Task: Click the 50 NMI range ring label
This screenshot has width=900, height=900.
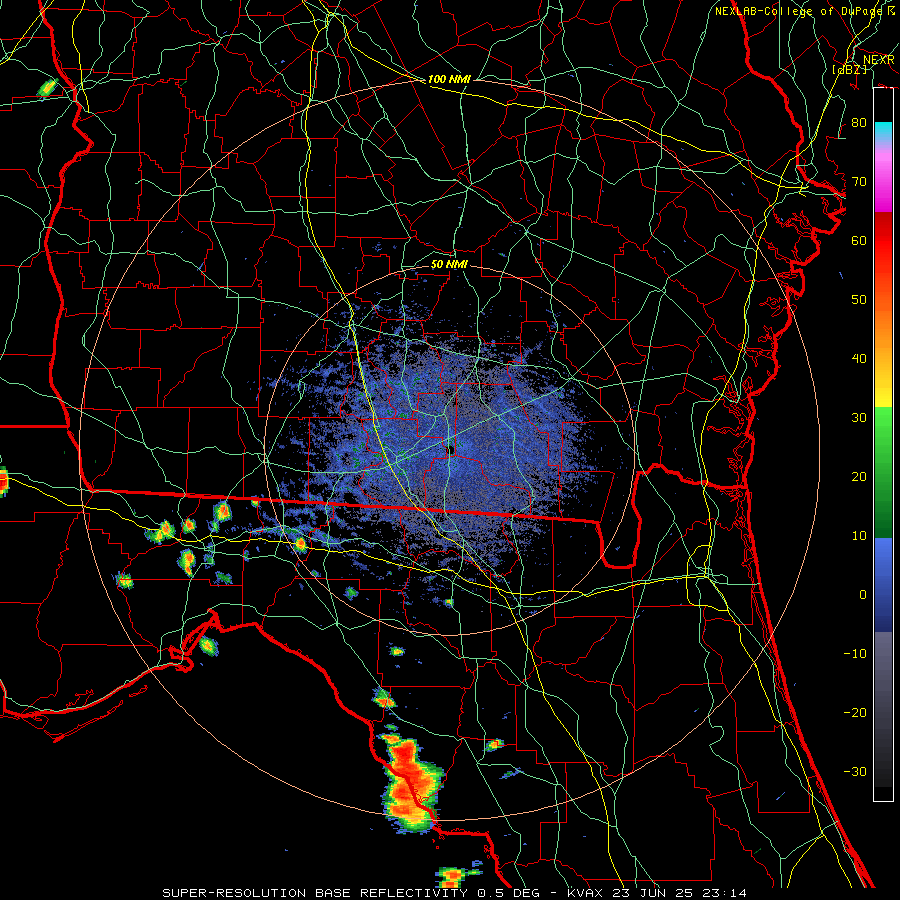Action: click(x=449, y=265)
